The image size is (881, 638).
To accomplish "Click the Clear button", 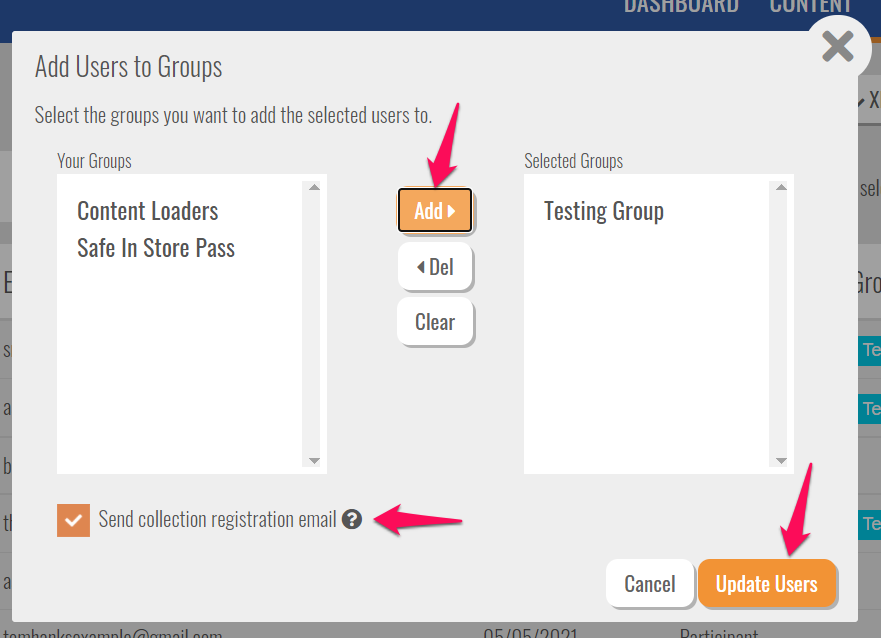I will tap(435, 322).
